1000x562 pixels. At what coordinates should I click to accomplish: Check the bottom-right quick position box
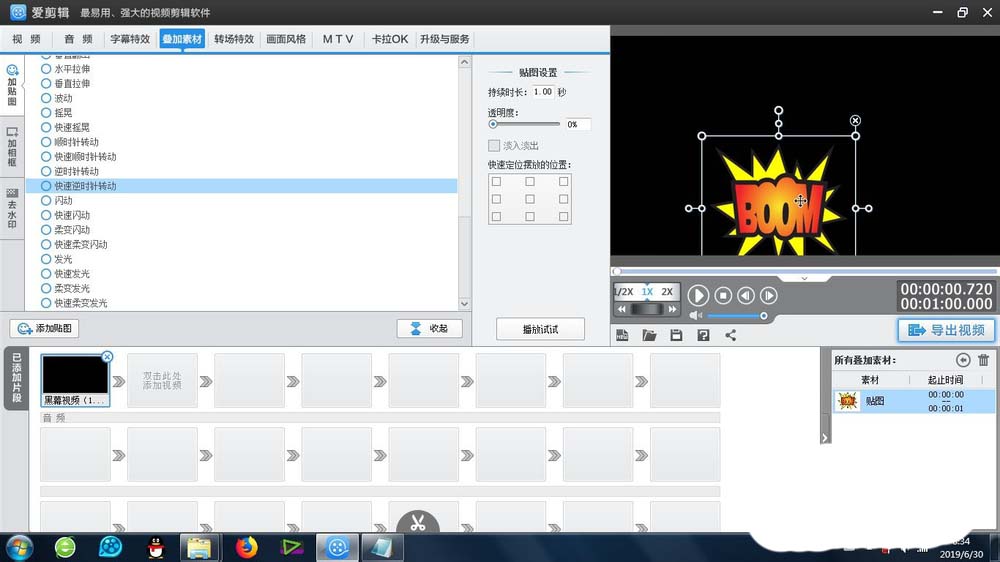click(563, 216)
